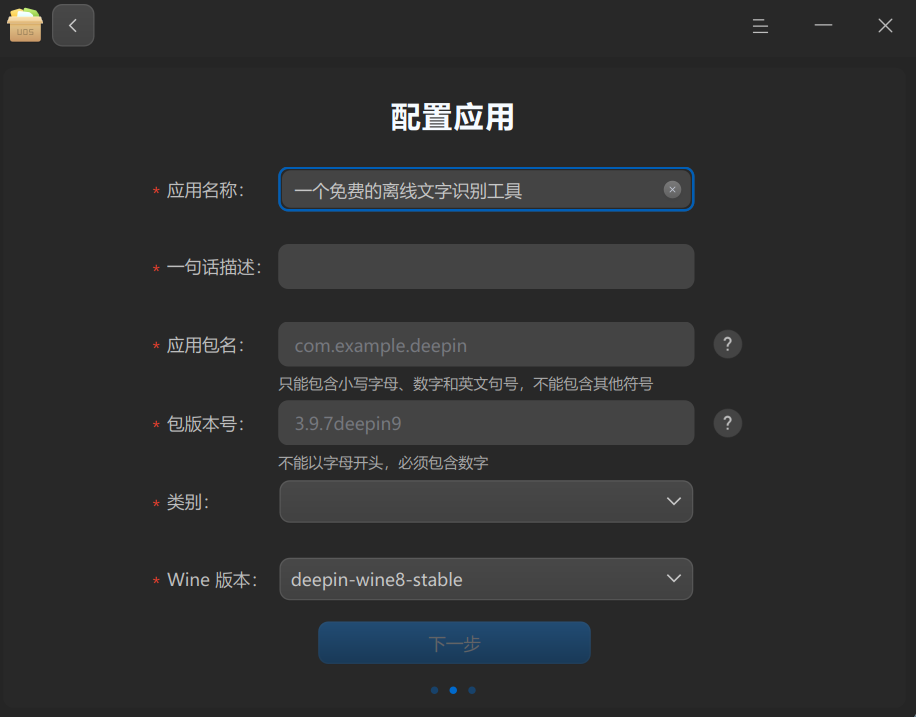Click the 一句话描述 input field
This screenshot has width=916, height=717.
coord(486,266)
